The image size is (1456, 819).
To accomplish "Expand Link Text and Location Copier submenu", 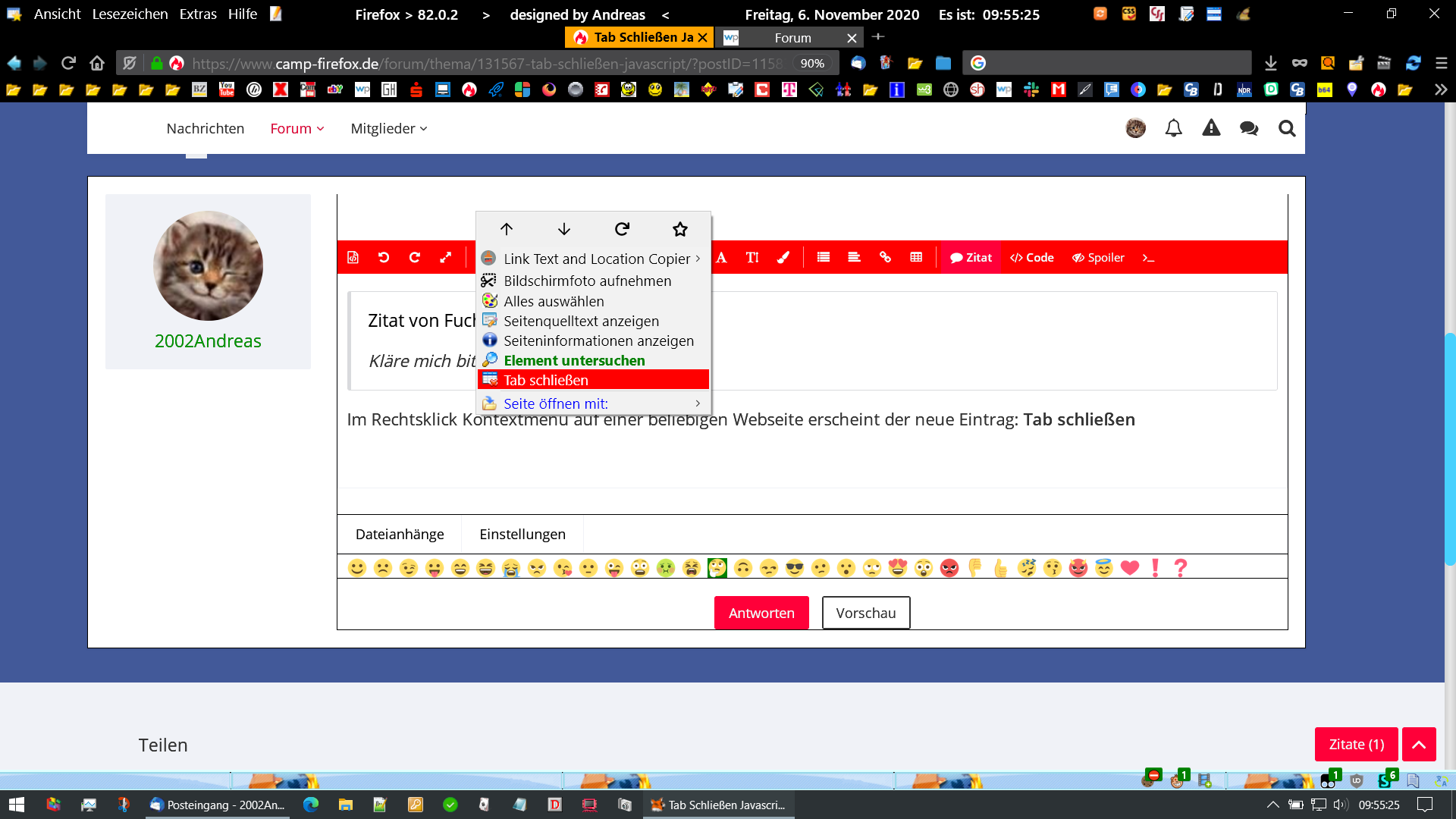I will [597, 259].
